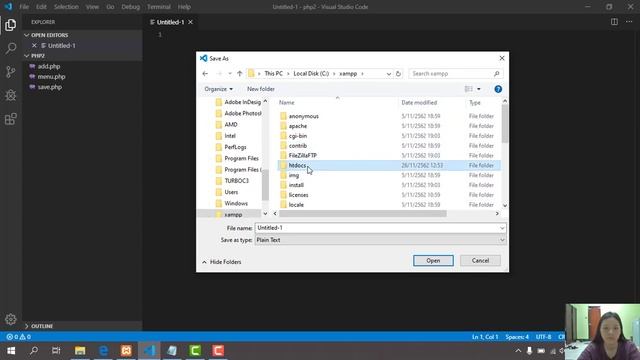Open Windows taskbar search

coord(34,351)
